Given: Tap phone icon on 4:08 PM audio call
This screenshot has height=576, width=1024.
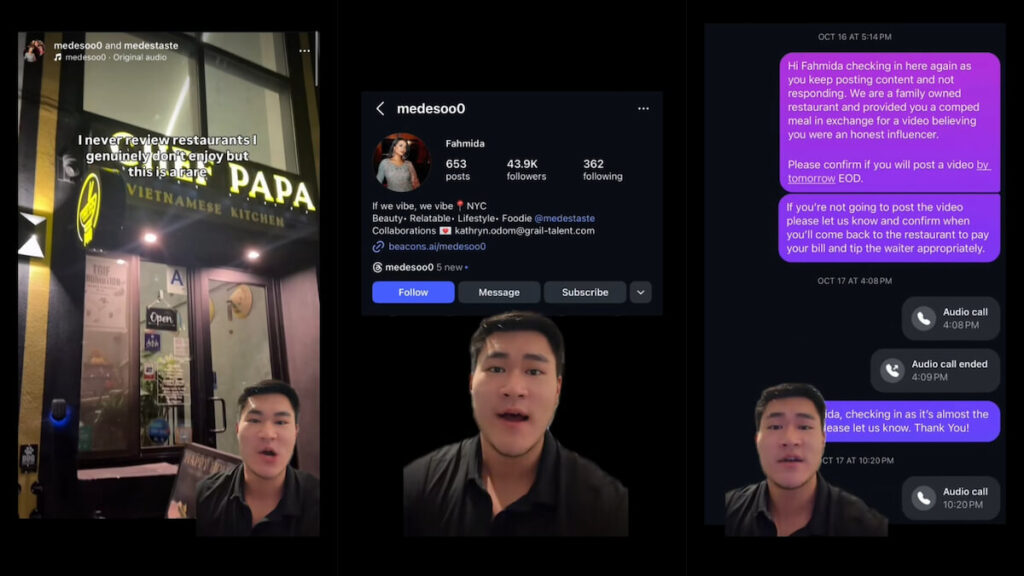Looking at the screenshot, I should (x=924, y=318).
